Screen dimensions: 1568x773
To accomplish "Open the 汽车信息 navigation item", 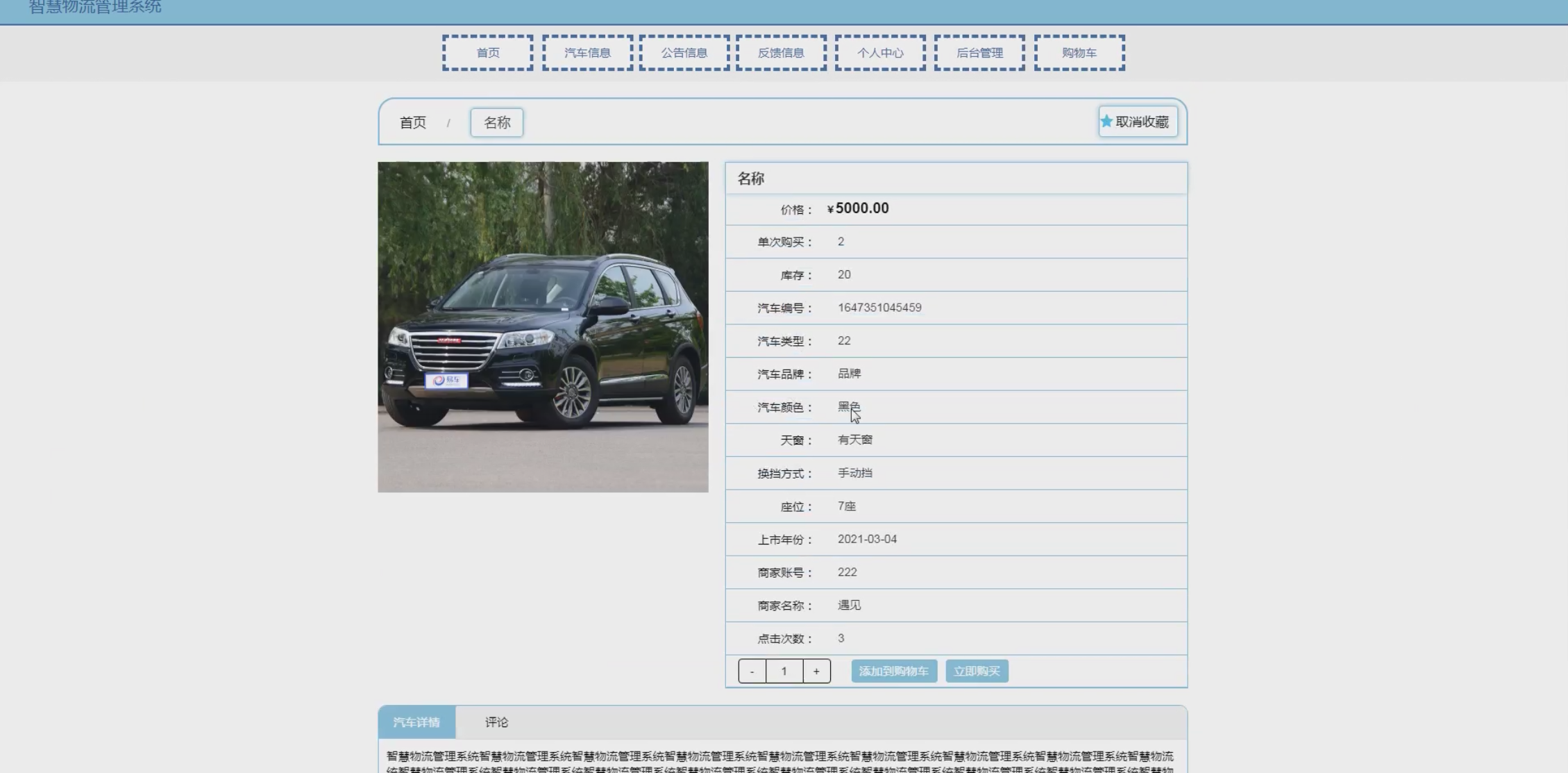I will 587,53.
